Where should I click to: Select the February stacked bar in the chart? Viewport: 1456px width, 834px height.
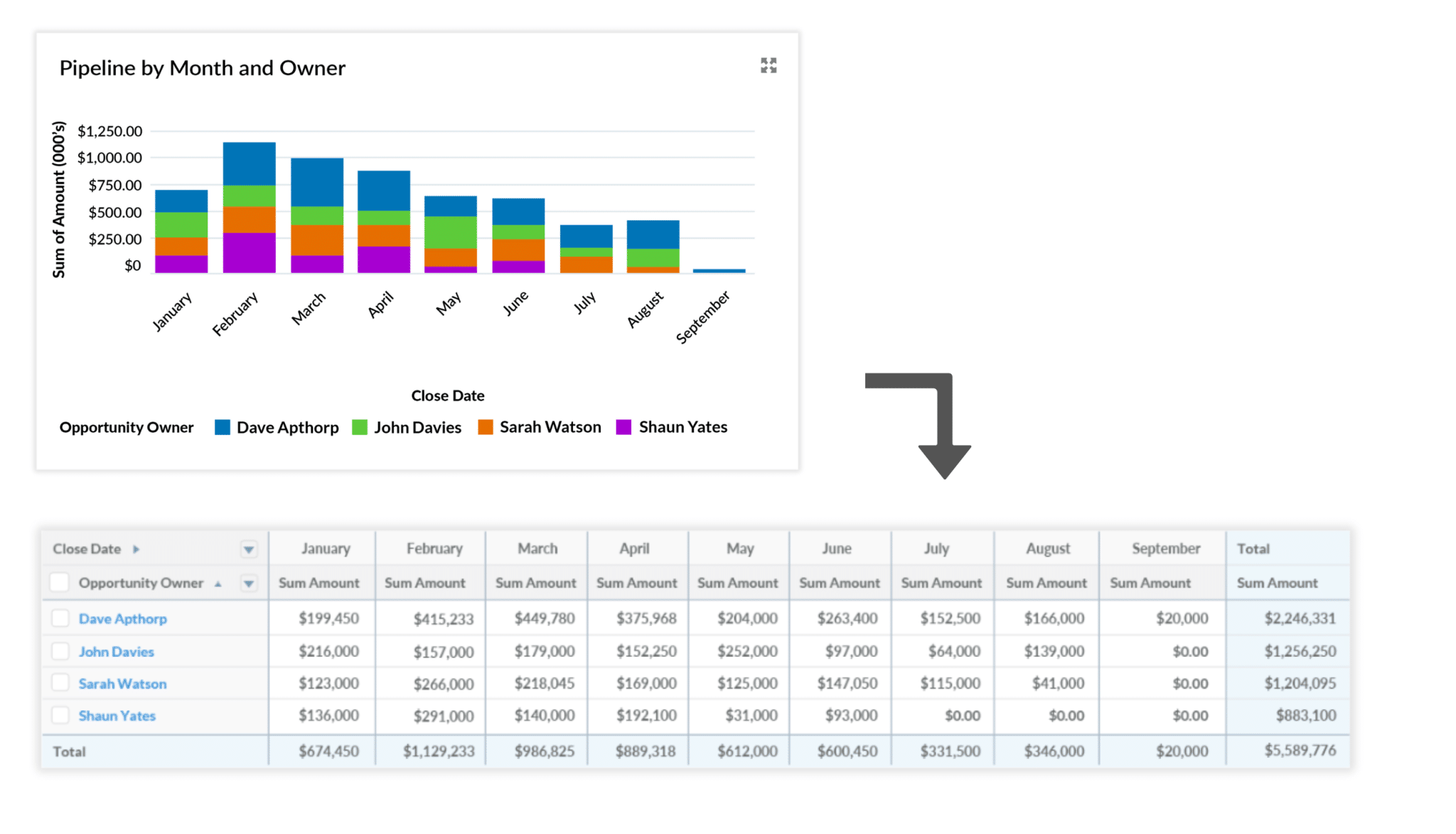coord(249,206)
